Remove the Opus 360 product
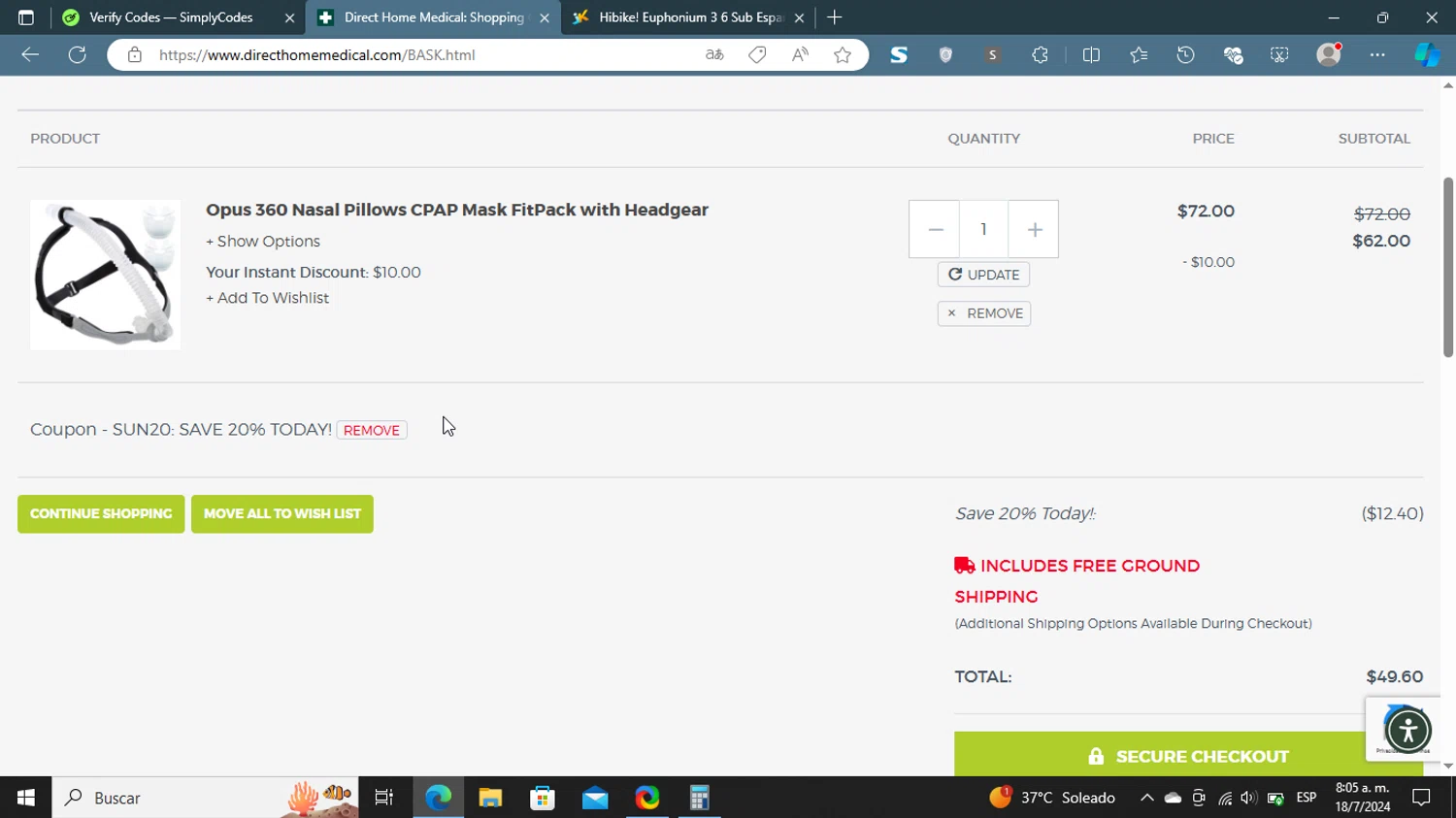The width and height of the screenshot is (1456, 818). [x=983, y=313]
